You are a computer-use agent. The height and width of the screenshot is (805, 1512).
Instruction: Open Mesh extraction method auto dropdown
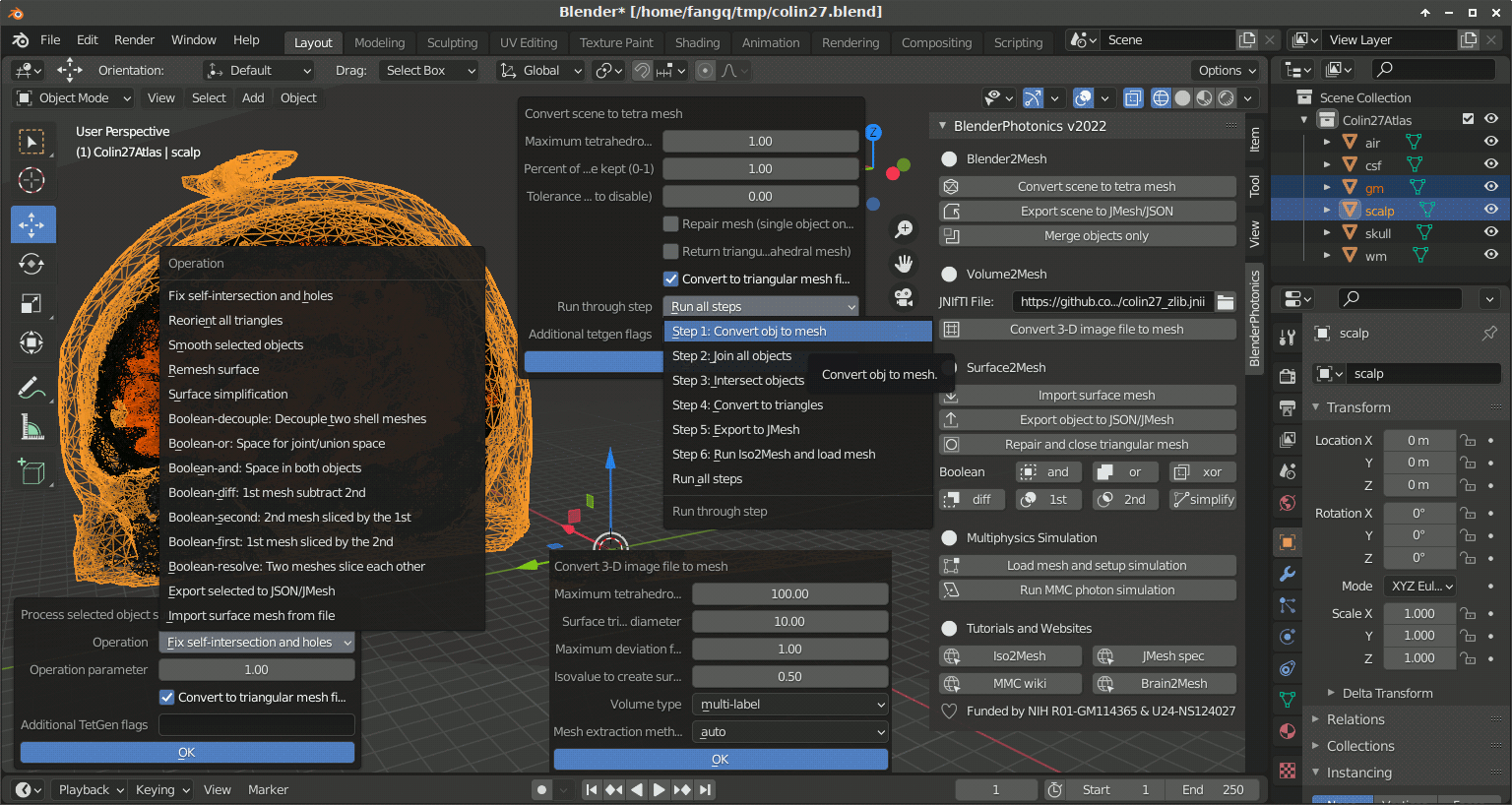[790, 731]
